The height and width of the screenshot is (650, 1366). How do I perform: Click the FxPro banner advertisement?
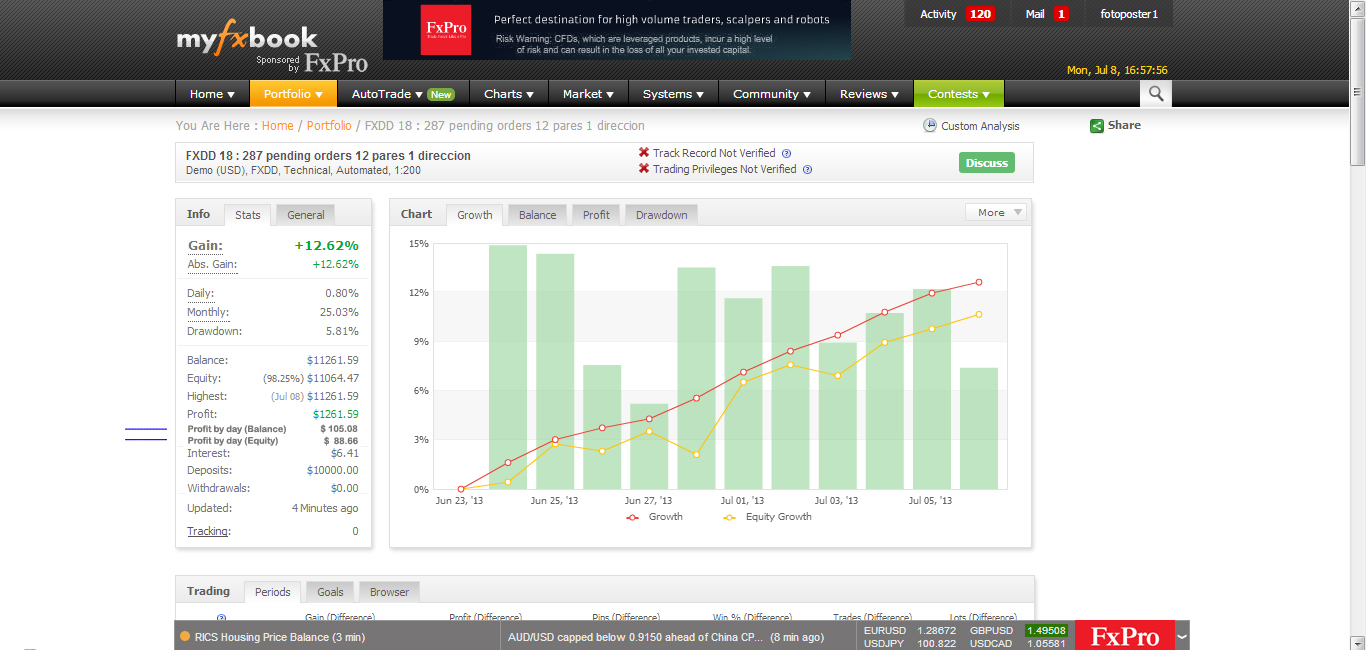click(x=617, y=30)
